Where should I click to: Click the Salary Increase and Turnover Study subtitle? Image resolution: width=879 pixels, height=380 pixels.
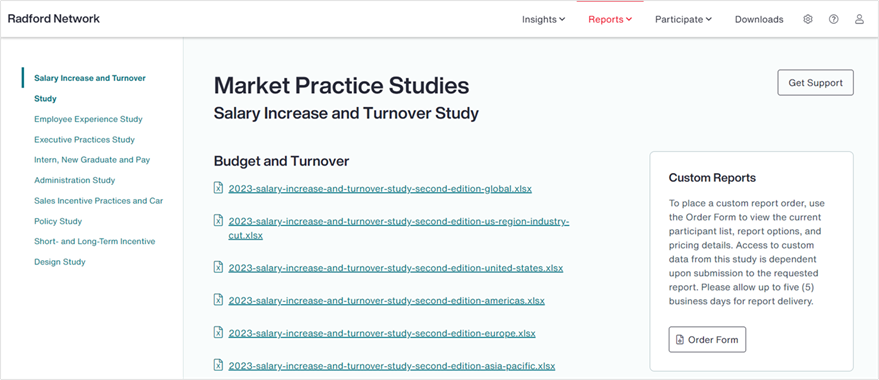coord(346,114)
